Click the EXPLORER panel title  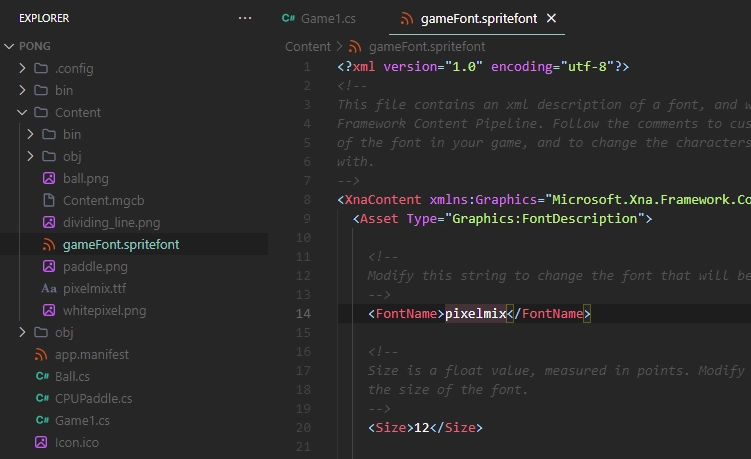pos(44,18)
